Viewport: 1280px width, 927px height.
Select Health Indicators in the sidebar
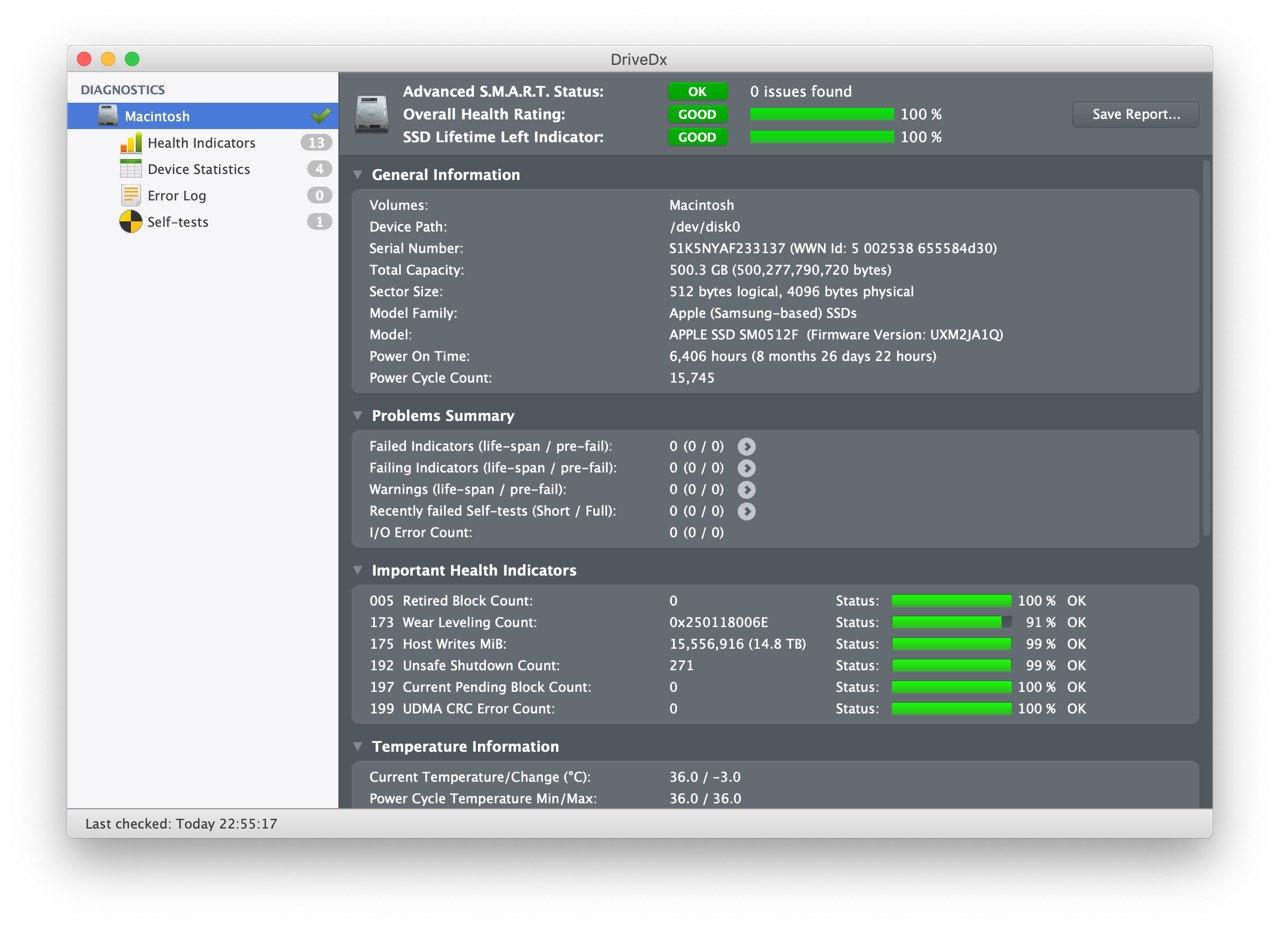tap(203, 143)
